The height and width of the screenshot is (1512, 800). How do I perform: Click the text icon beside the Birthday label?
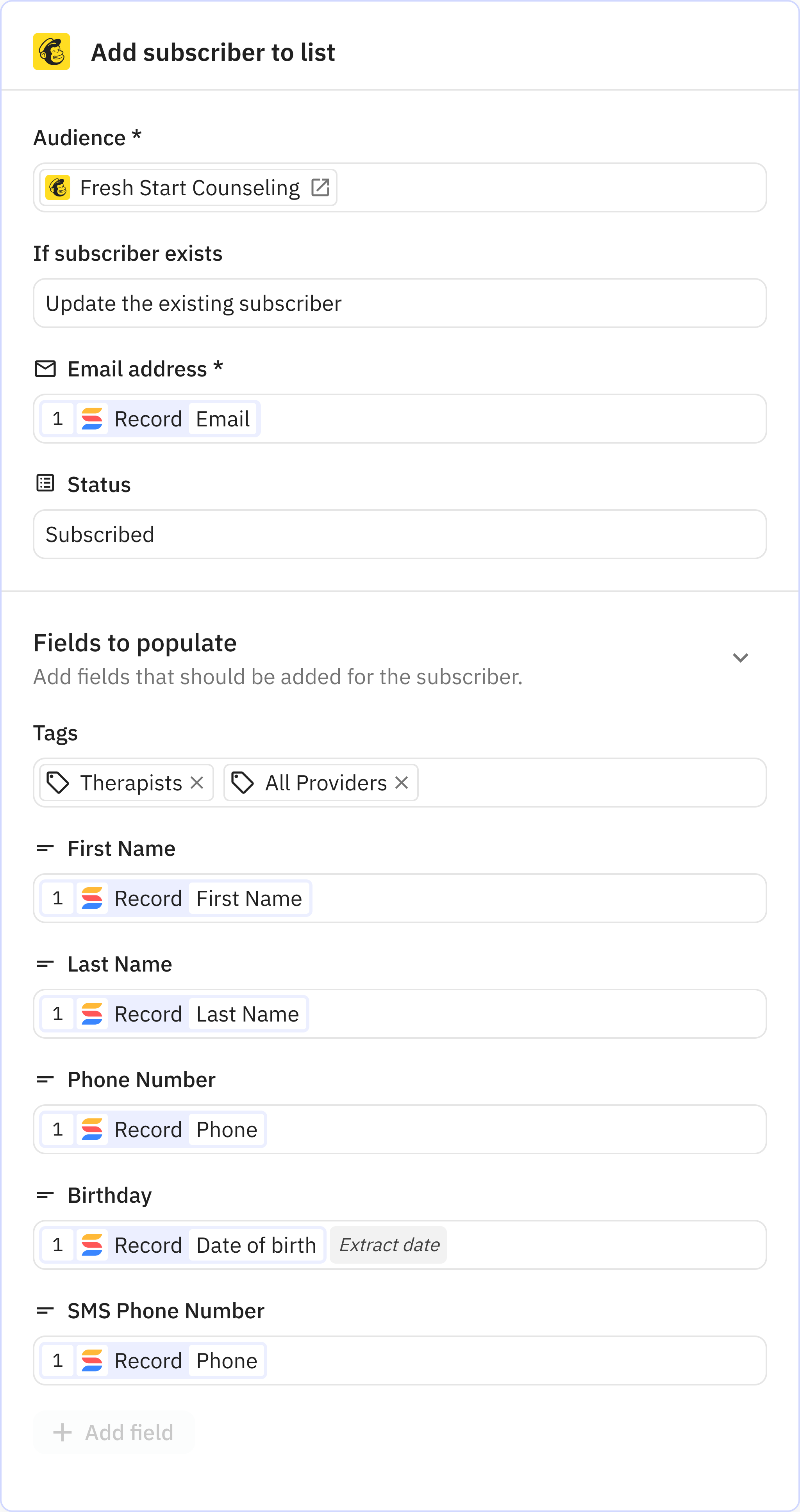45,1195
